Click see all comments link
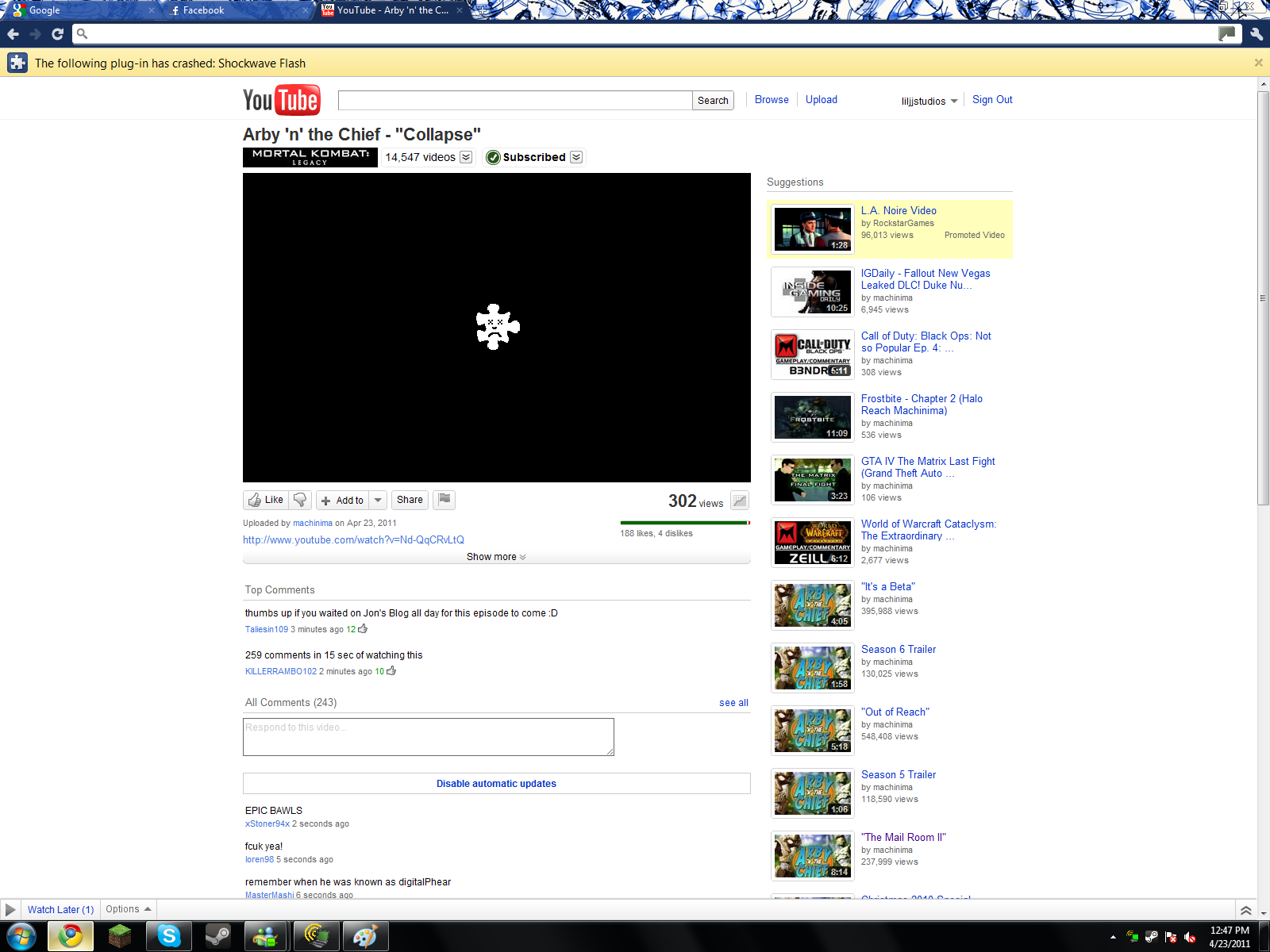1270x952 pixels. (733, 703)
